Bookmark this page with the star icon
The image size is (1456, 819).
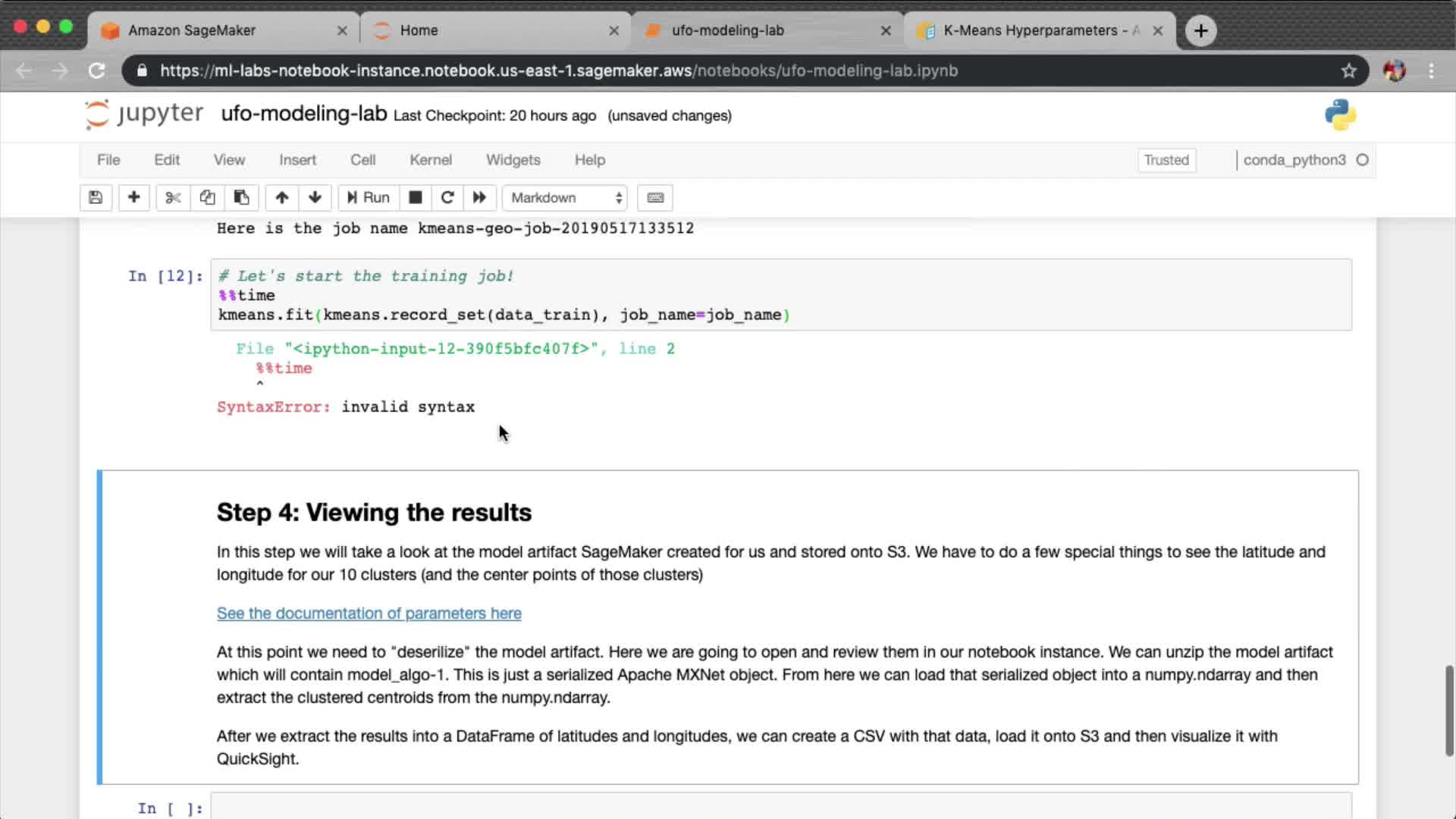1348,71
